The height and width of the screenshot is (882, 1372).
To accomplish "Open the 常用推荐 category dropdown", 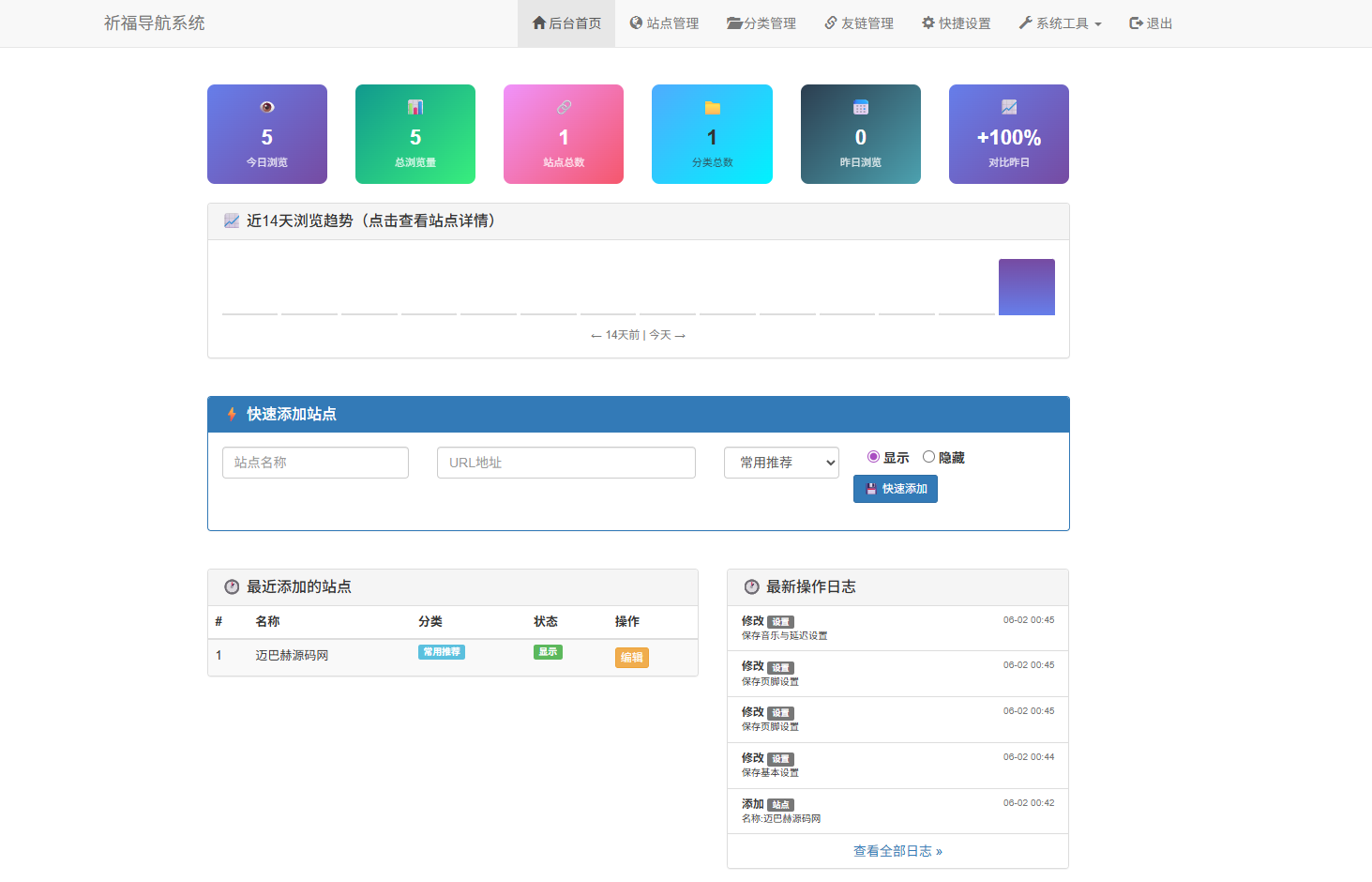I will (781, 463).
